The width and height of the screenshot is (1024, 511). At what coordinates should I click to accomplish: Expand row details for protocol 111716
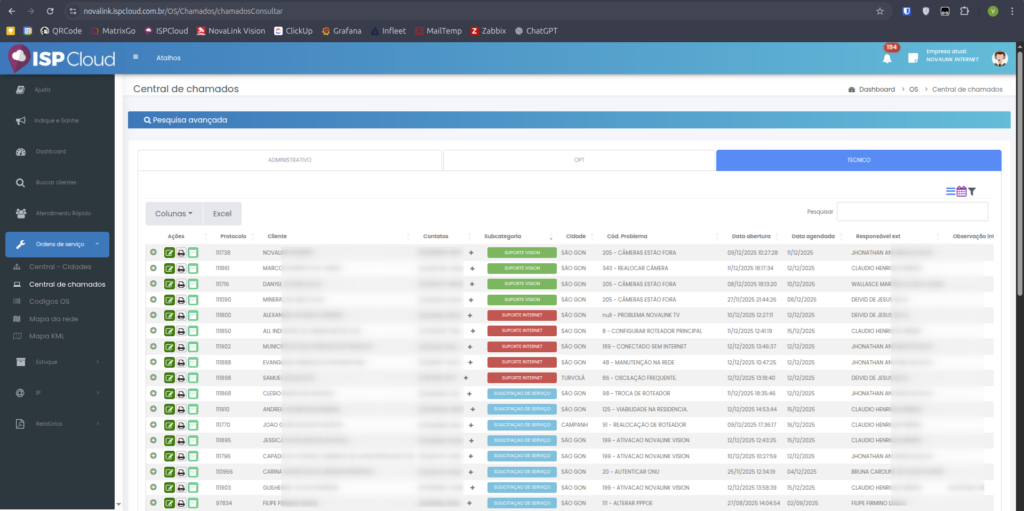coord(153,284)
